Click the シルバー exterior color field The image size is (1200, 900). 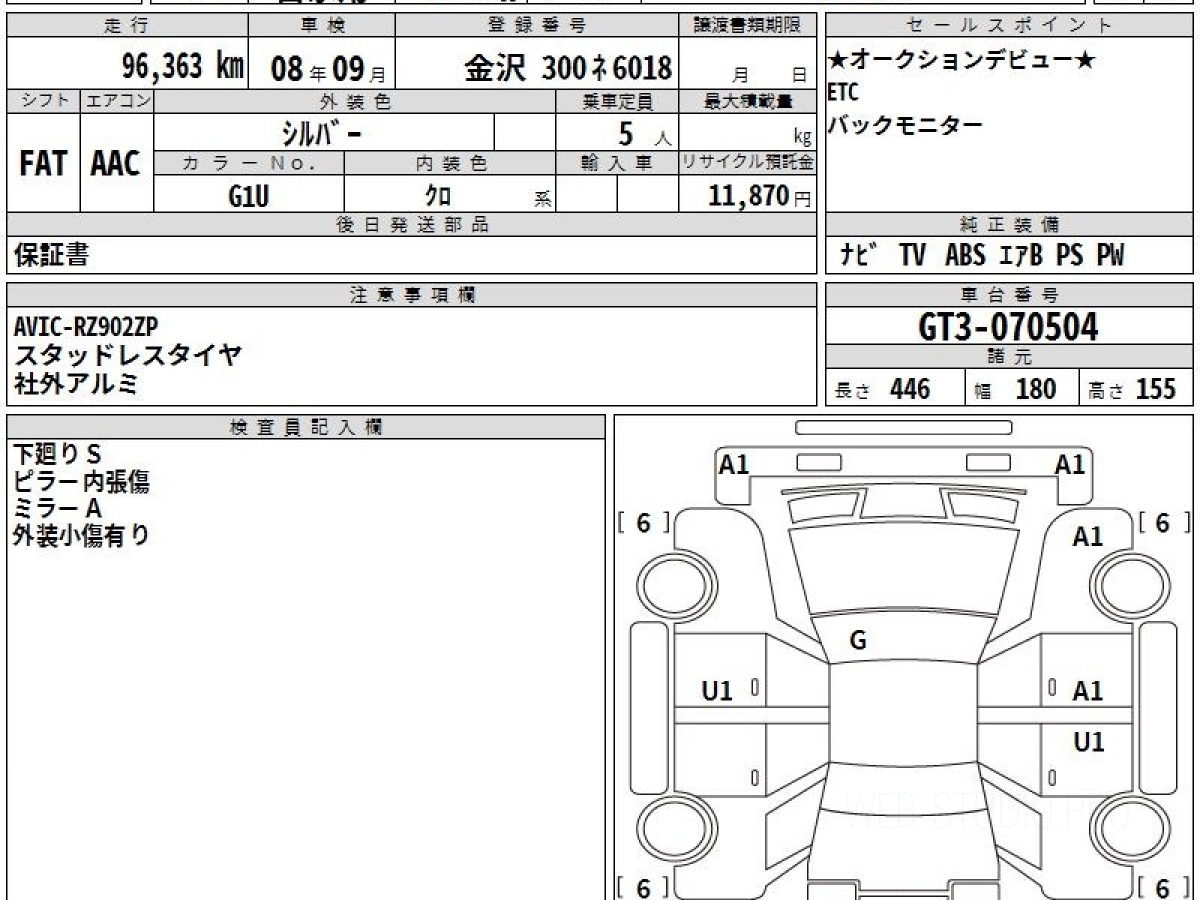[x=324, y=133]
